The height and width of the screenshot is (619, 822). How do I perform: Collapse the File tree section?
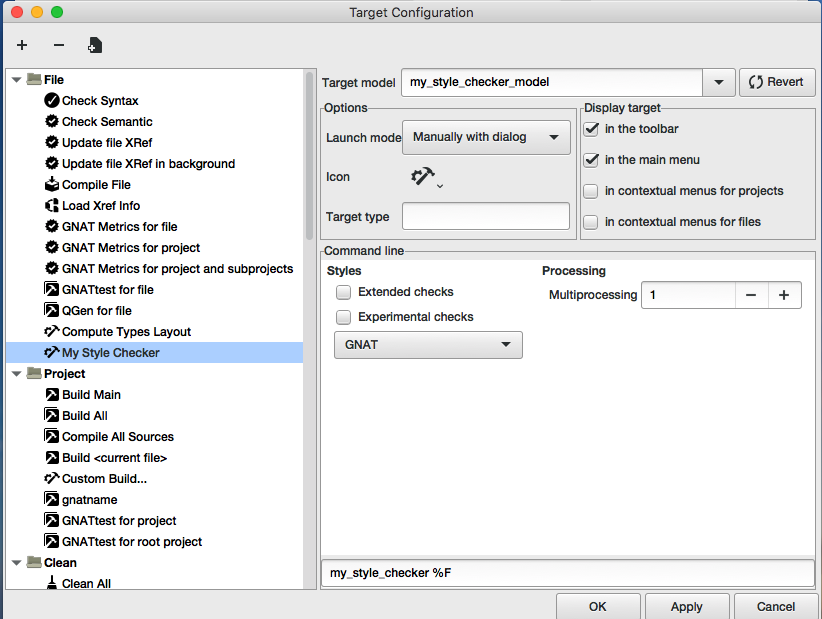16,79
